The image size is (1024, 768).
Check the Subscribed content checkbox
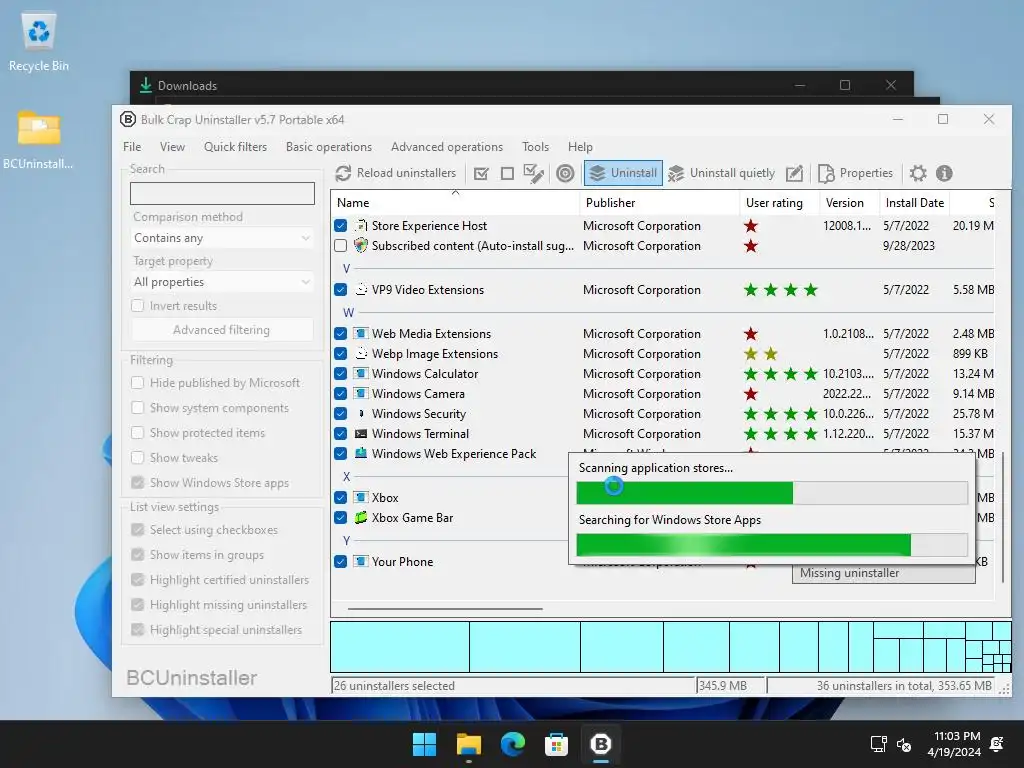click(x=340, y=246)
